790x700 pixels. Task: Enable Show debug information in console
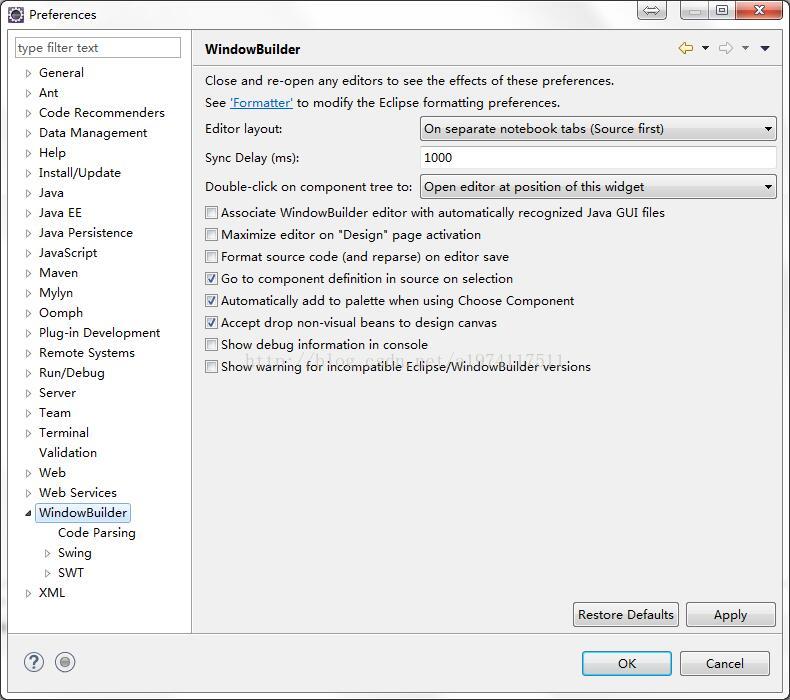[212, 345]
